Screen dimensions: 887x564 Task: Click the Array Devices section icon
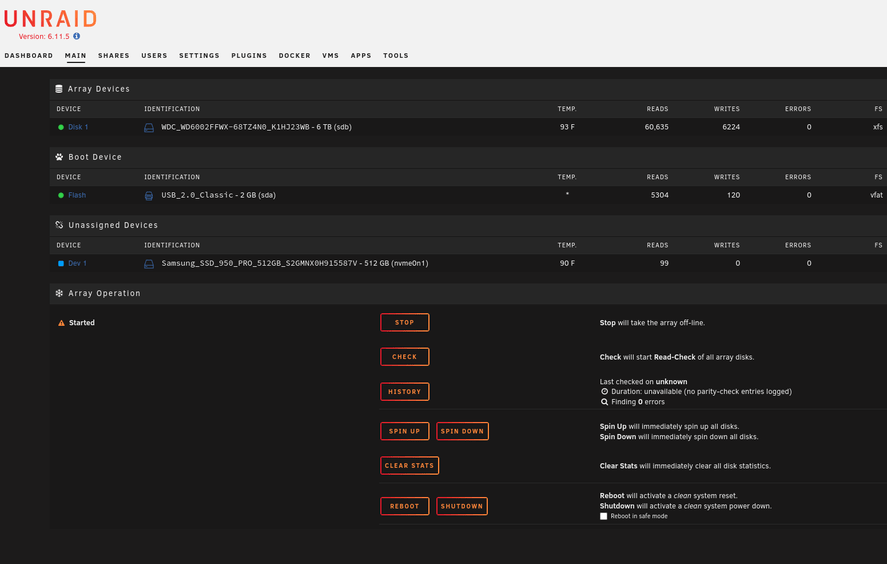(x=59, y=89)
